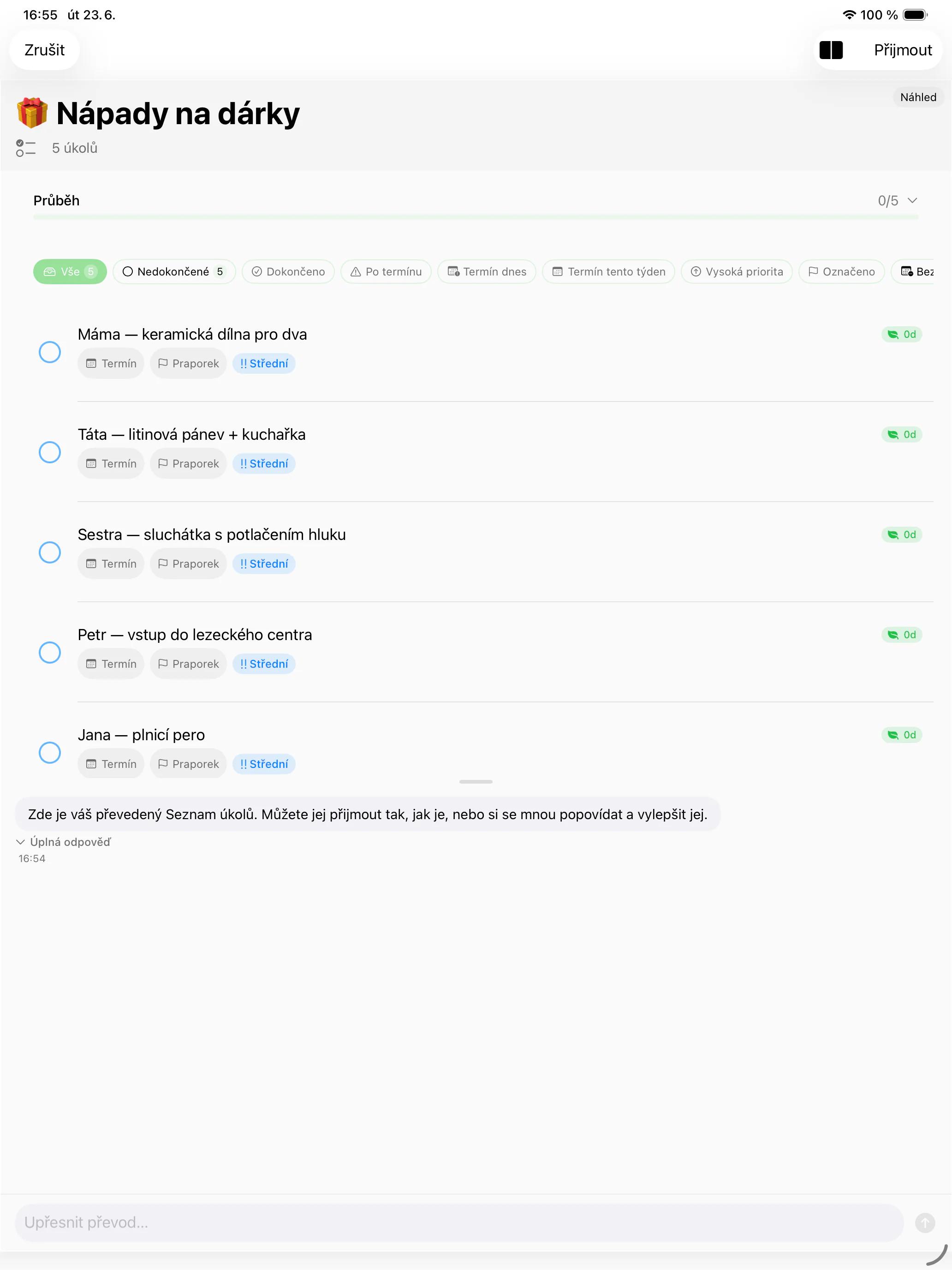Focus the Upřesnit převod text field

(459, 1222)
